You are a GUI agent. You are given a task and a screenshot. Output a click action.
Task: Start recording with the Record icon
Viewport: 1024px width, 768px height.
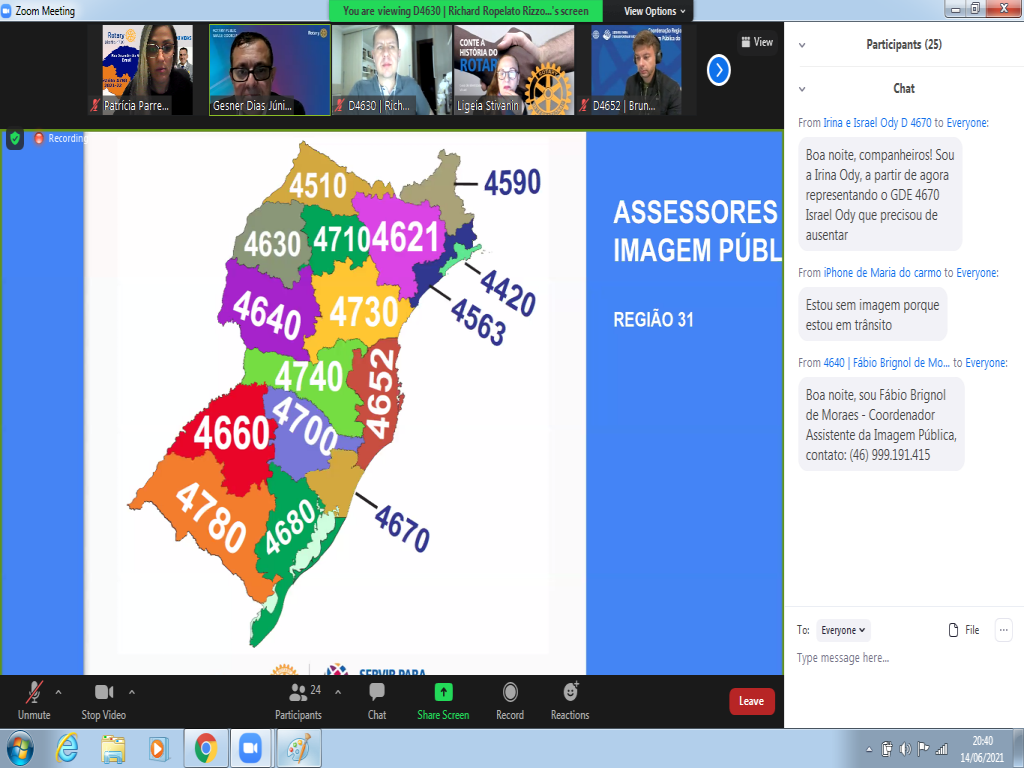pos(510,692)
